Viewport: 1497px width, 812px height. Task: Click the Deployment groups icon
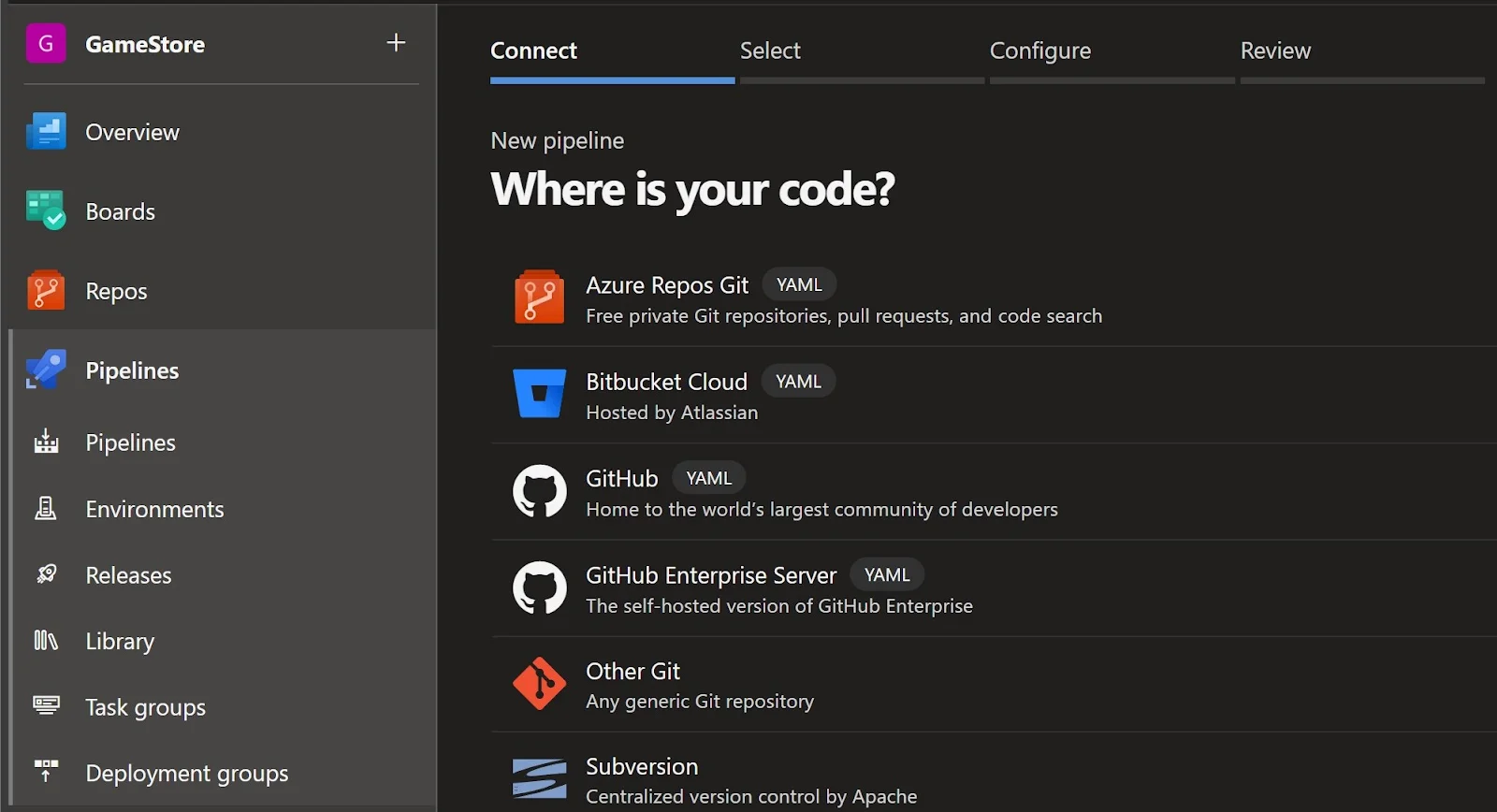46,772
